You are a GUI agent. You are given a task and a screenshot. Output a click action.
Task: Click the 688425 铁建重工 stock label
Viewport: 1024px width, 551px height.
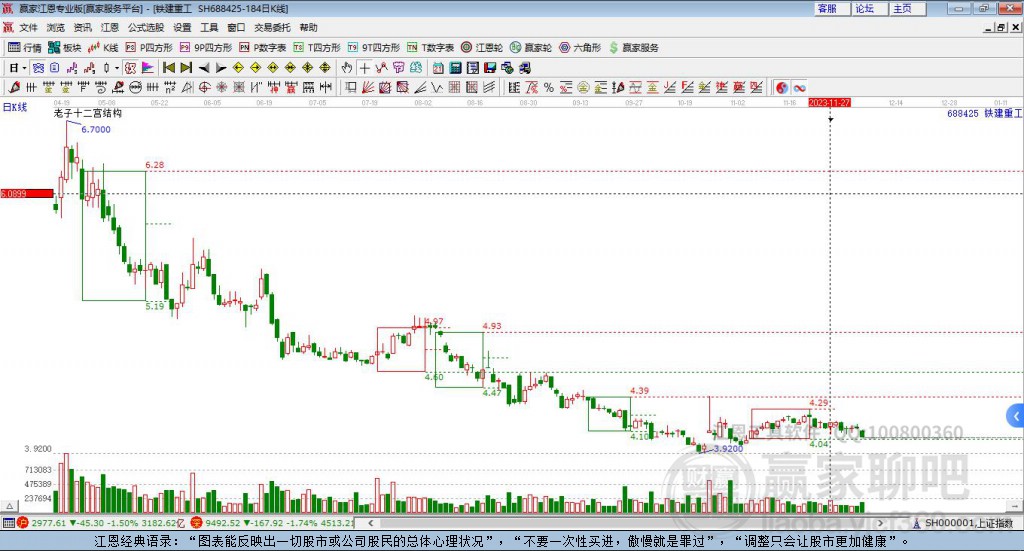[984, 114]
